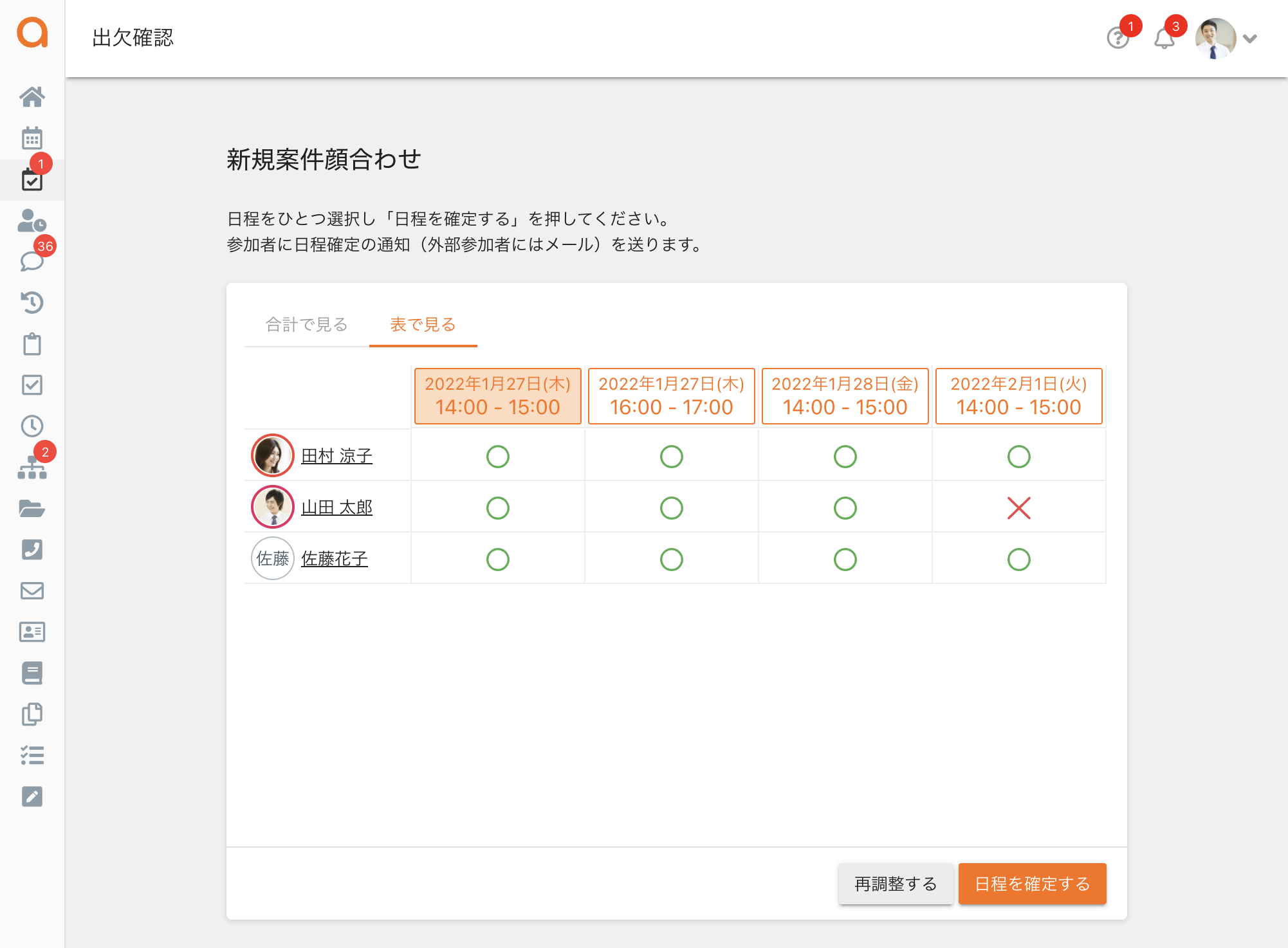Open the org chart icon with badge 2

pyautogui.click(x=32, y=468)
